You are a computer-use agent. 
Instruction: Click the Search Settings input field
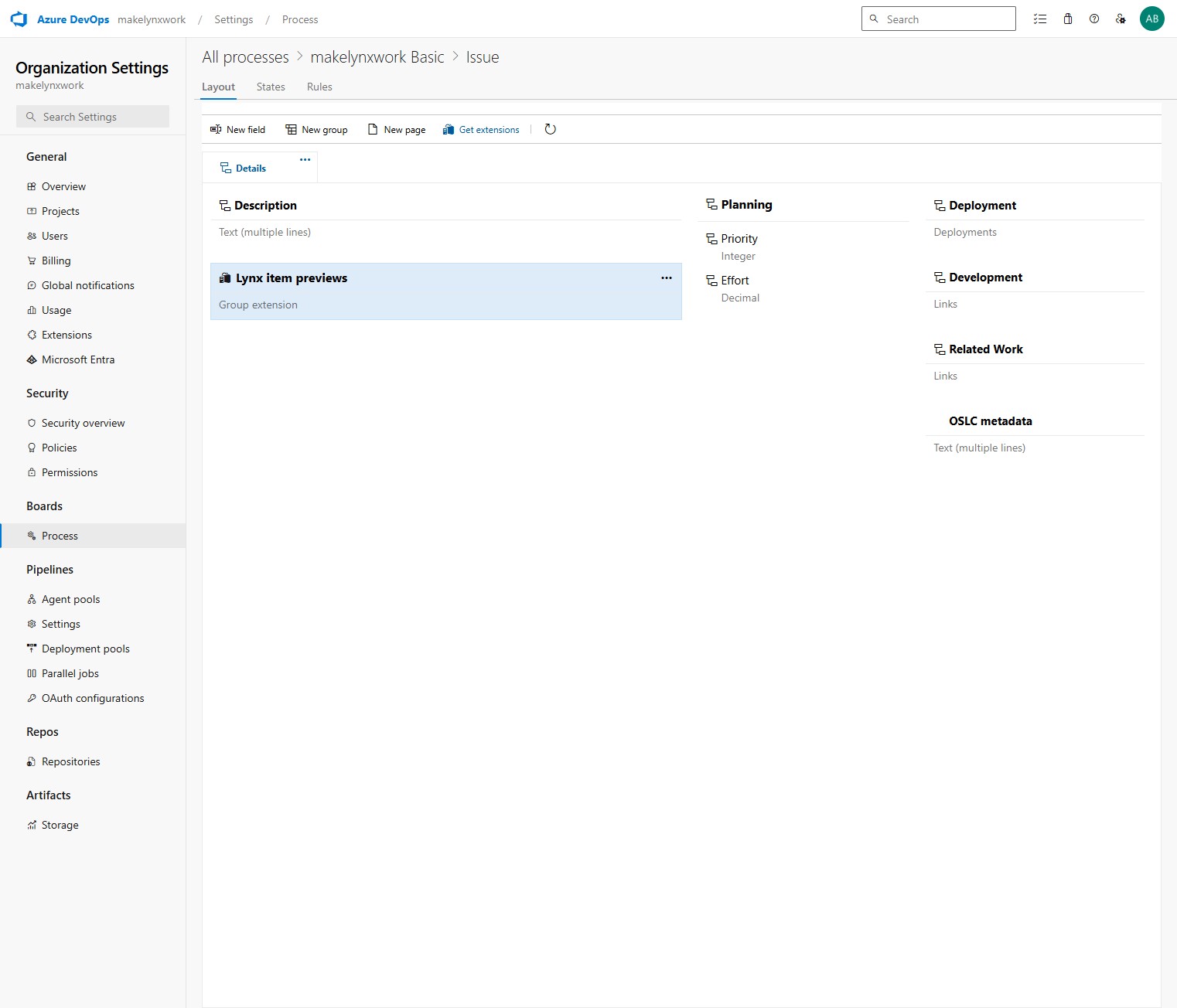pyautogui.click(x=93, y=117)
